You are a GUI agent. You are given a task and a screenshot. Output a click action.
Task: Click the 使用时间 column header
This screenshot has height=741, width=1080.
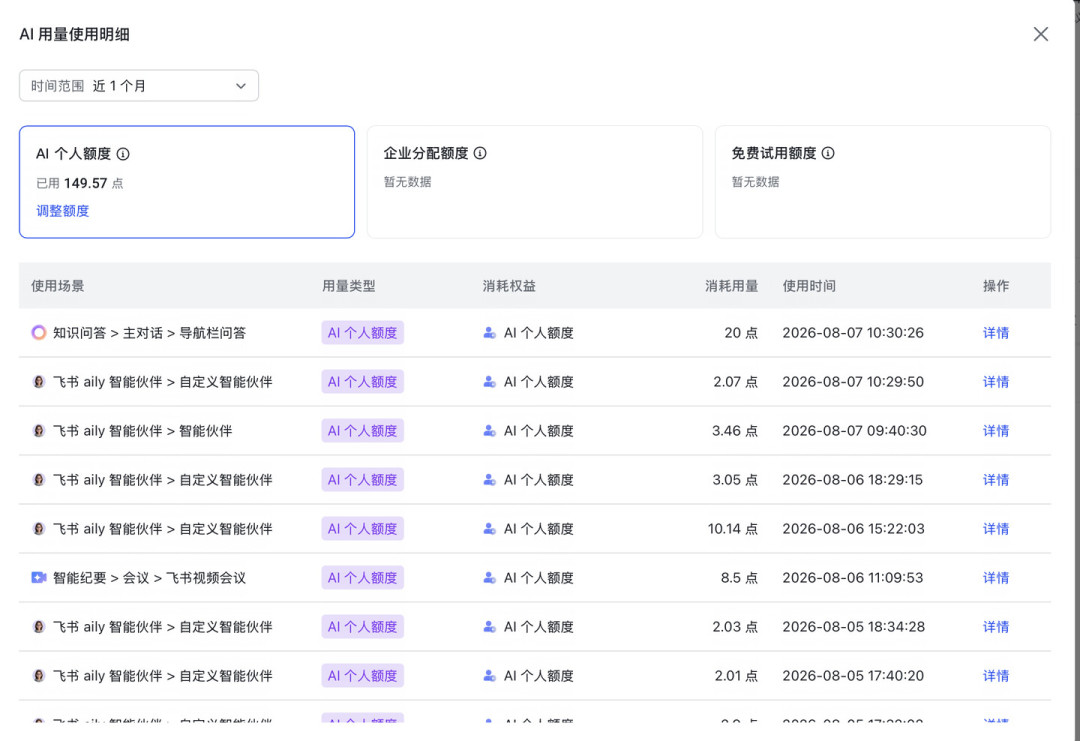[x=809, y=286]
